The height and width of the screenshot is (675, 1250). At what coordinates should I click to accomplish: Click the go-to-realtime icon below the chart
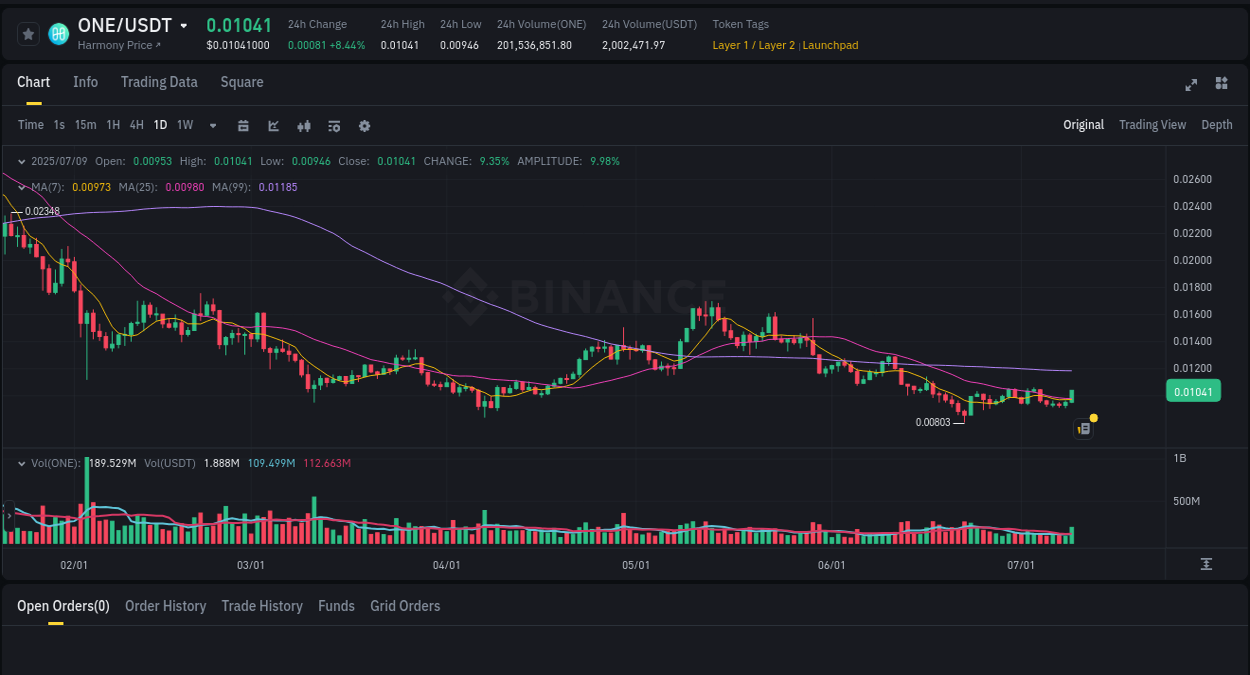(1207, 565)
